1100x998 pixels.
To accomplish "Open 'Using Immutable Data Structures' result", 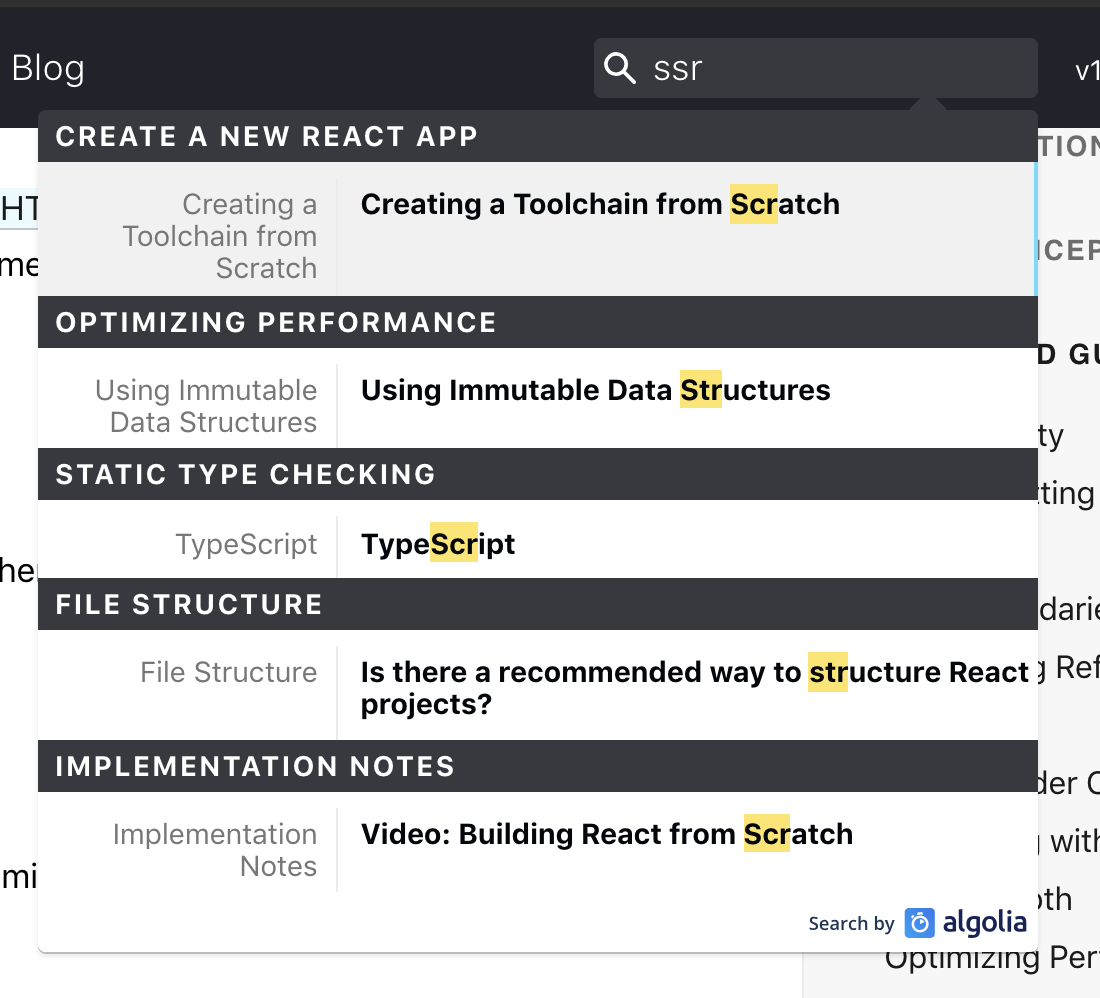I will pos(595,390).
